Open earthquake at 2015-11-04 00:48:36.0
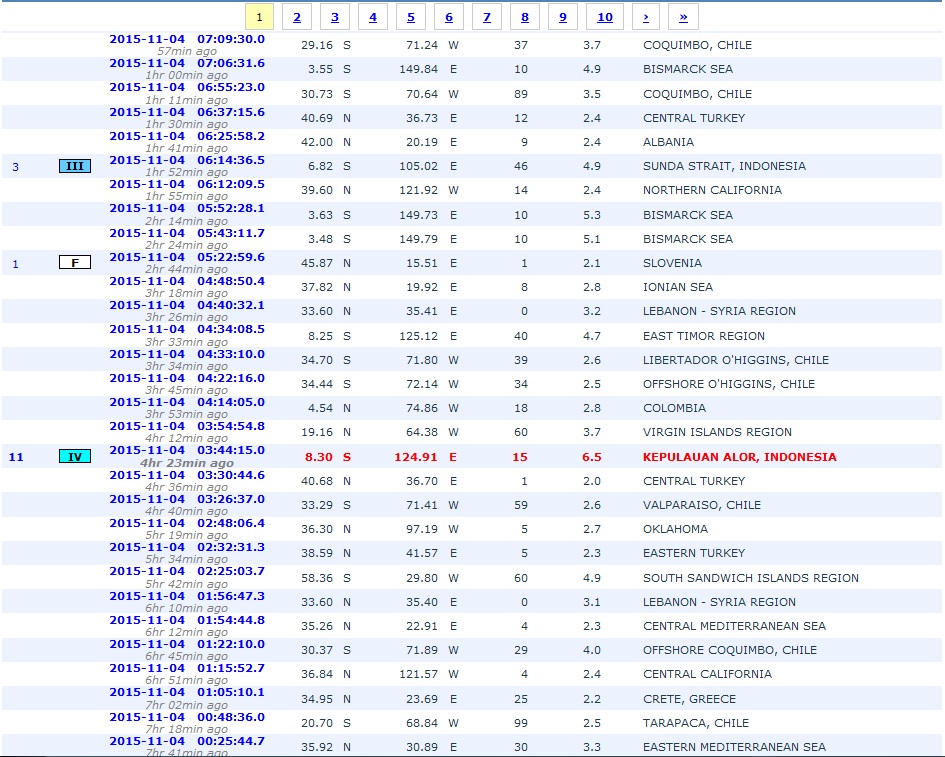This screenshot has height=757, width=945. point(187,718)
